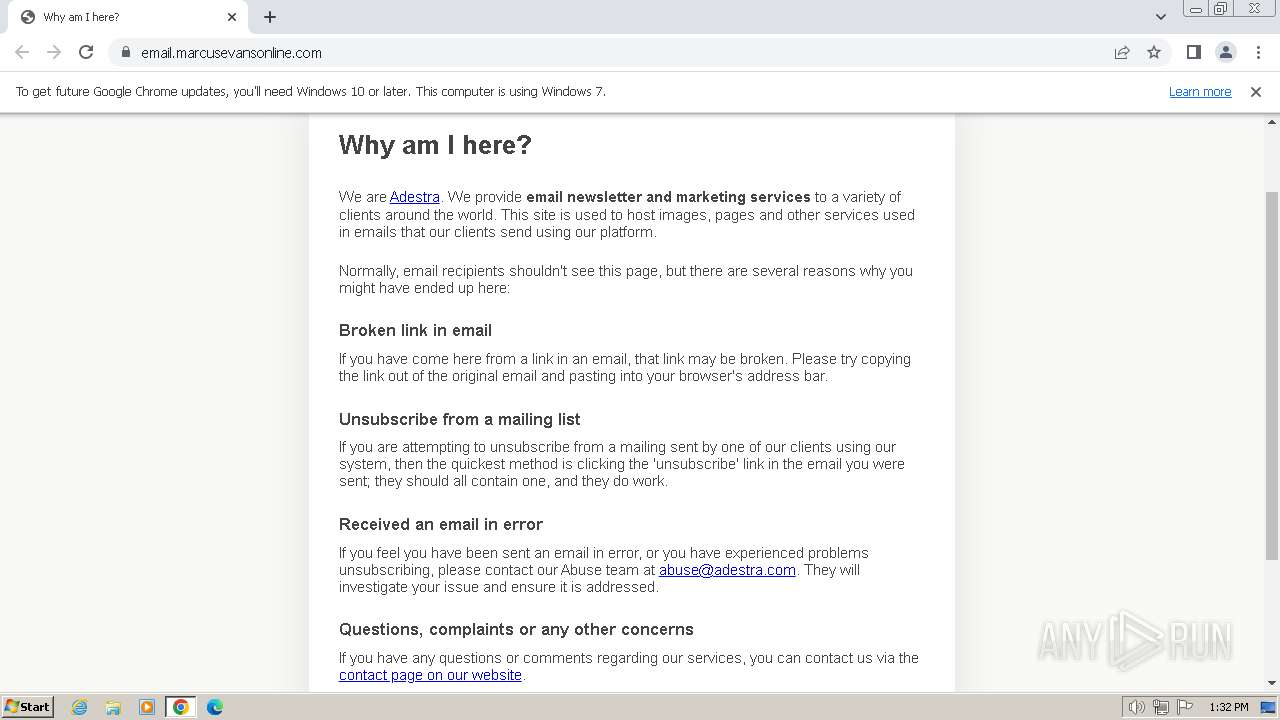Open Chrome profile menu

click(1225, 52)
